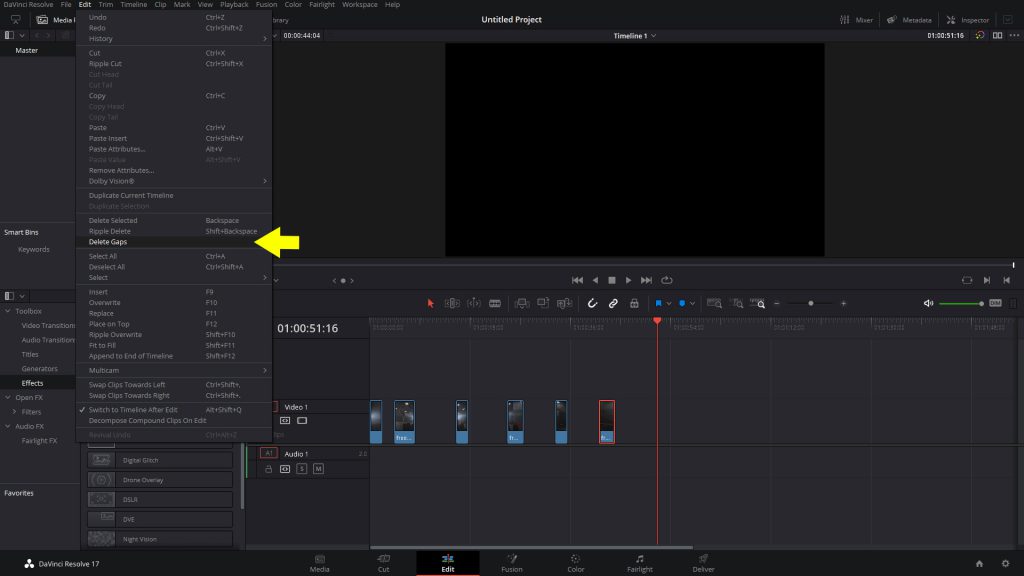The width and height of the screenshot is (1024, 576).
Task: Stop playback
Action: coord(612,280)
